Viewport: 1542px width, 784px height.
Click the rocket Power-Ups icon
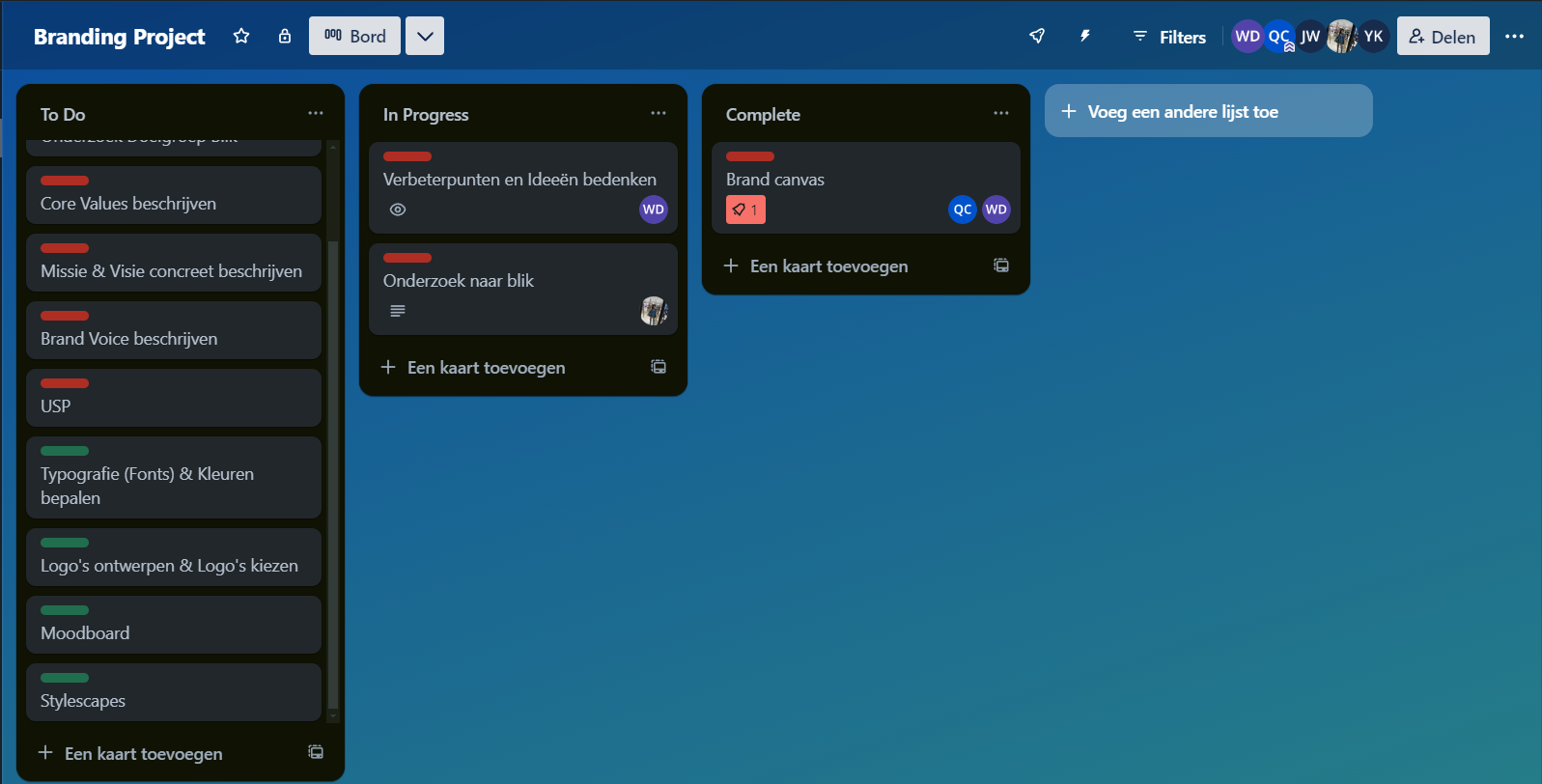[1037, 36]
